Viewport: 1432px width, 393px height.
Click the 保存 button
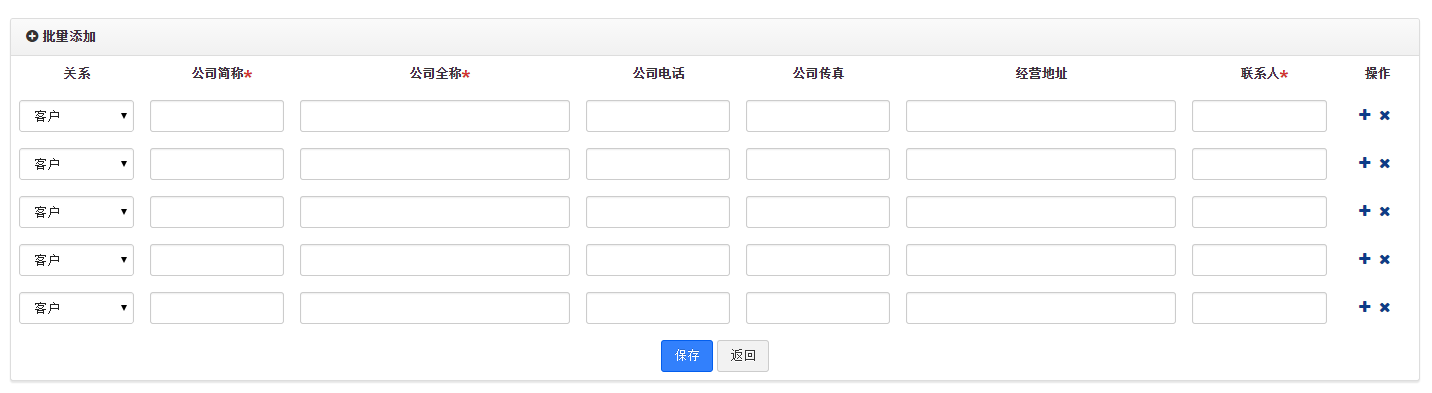[x=687, y=356]
